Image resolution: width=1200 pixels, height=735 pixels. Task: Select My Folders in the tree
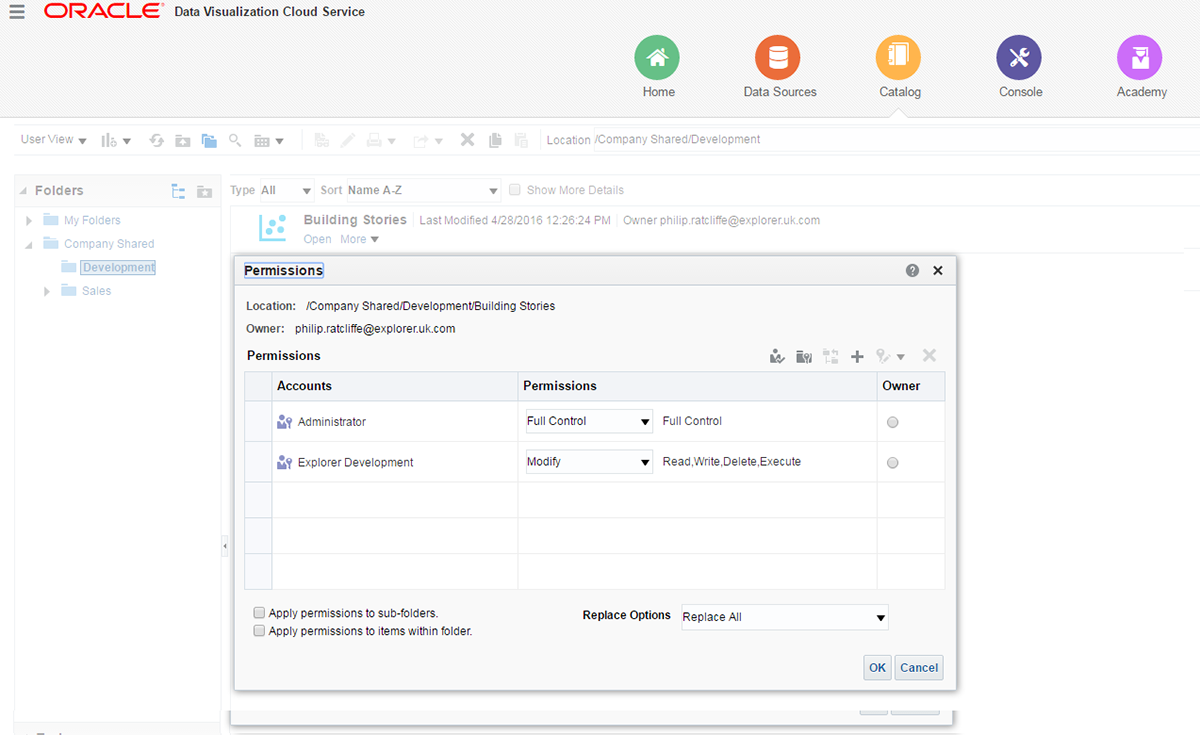pos(92,220)
